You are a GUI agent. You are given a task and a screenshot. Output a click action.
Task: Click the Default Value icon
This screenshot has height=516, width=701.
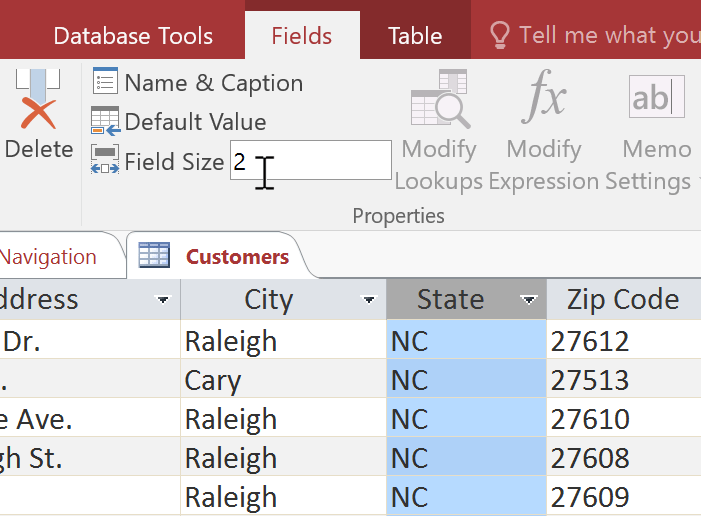coord(105,121)
